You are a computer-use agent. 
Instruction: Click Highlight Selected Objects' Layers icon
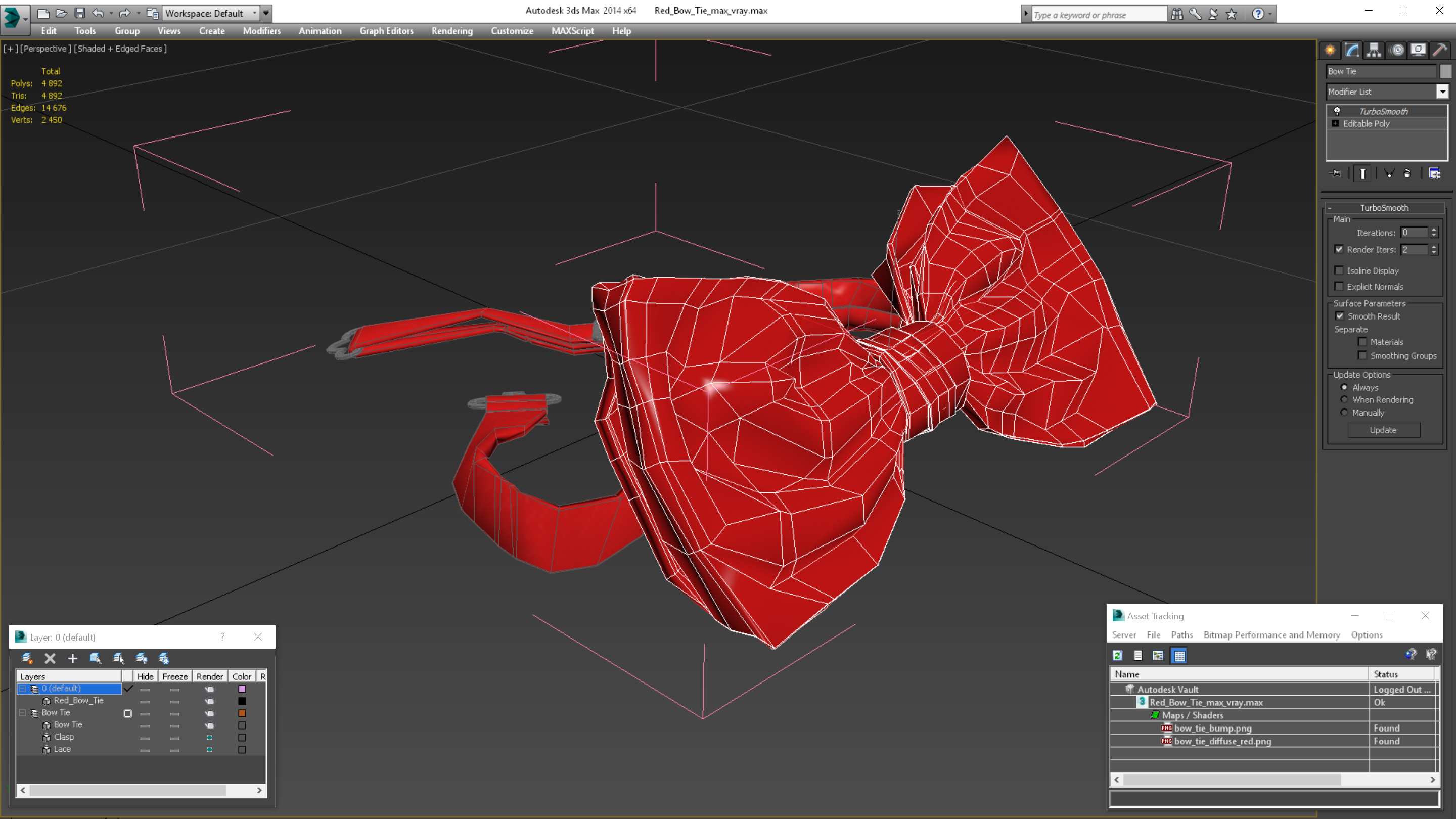click(118, 658)
